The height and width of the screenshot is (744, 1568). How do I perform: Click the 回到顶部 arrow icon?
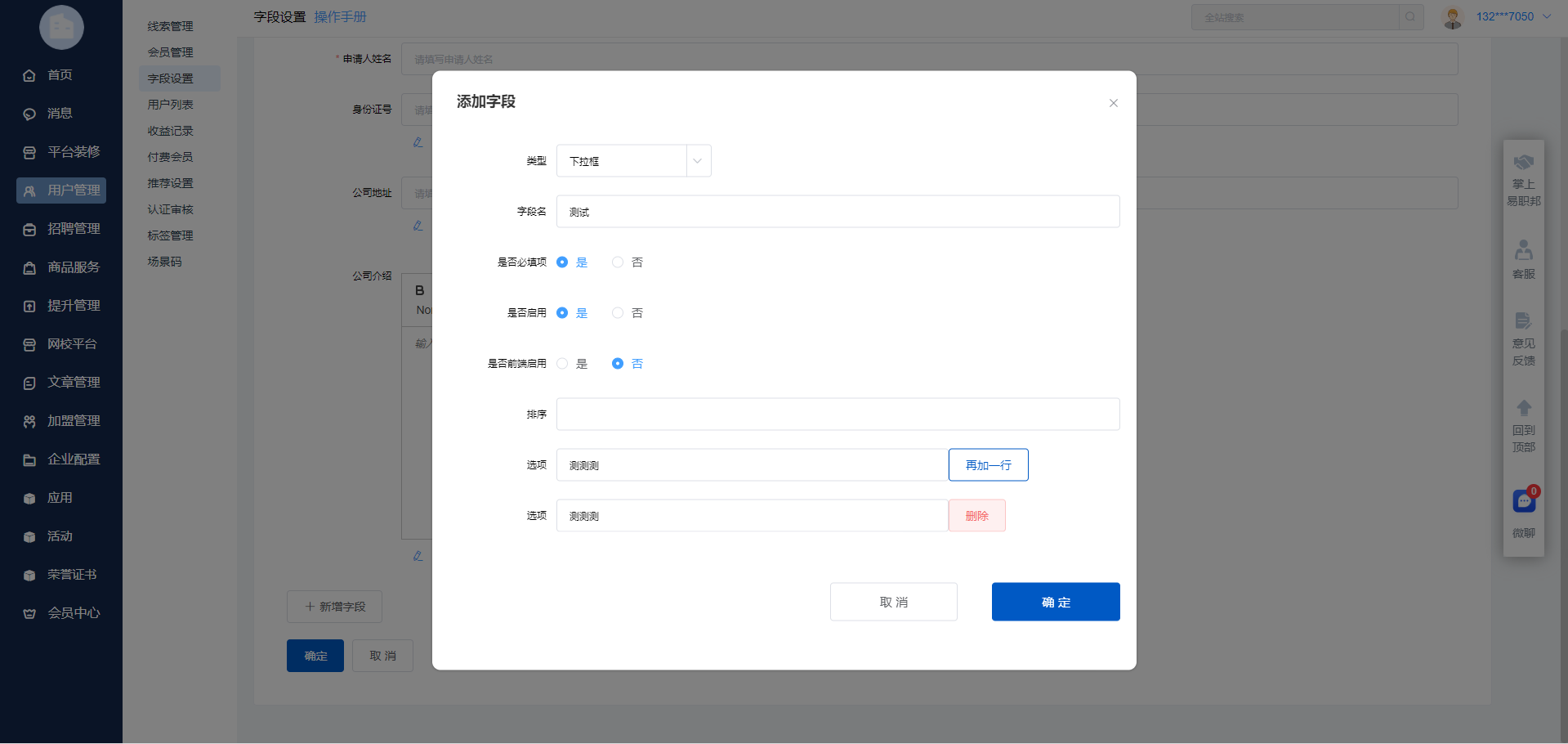(x=1524, y=408)
